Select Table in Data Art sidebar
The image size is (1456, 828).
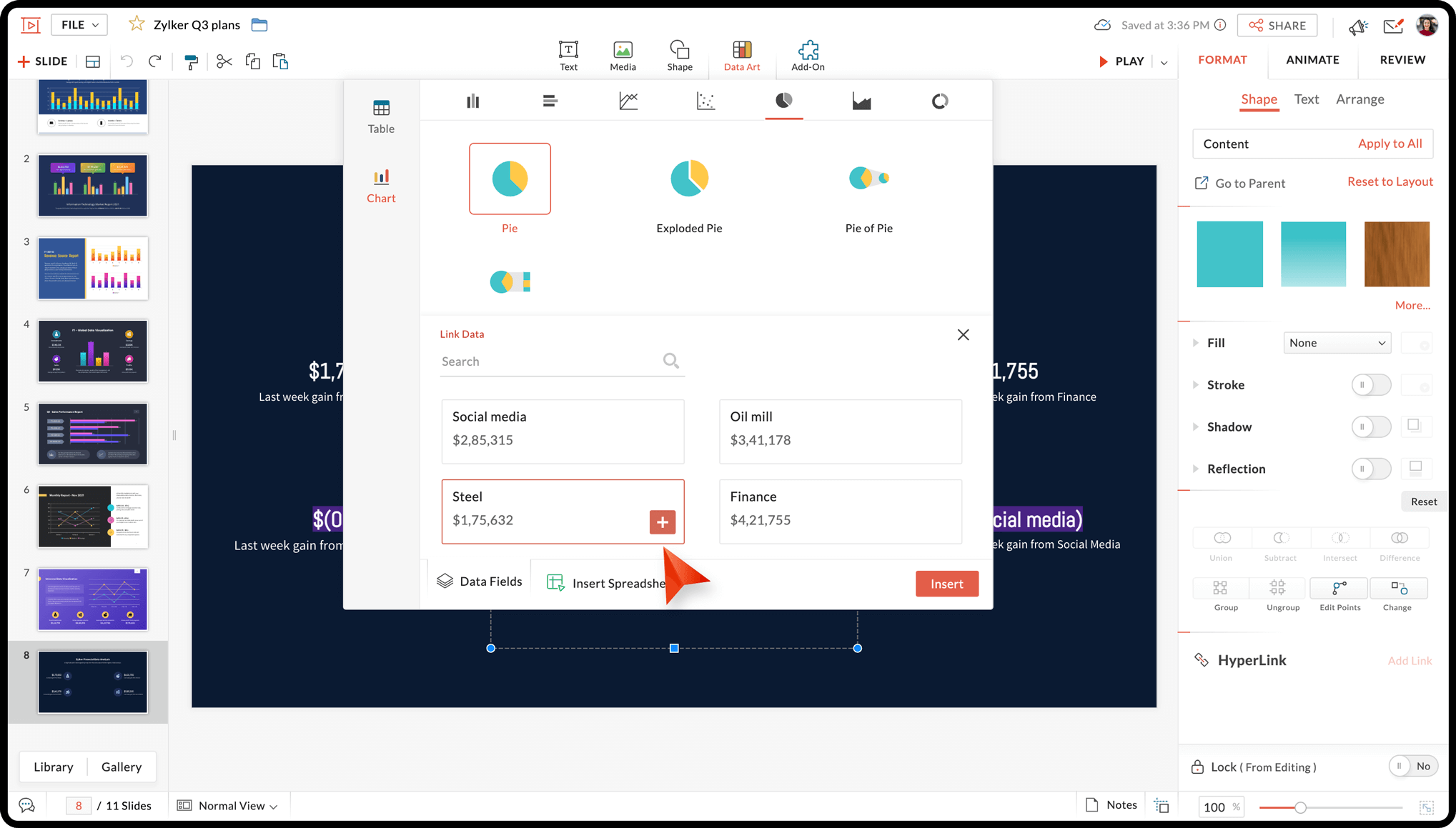point(381,117)
